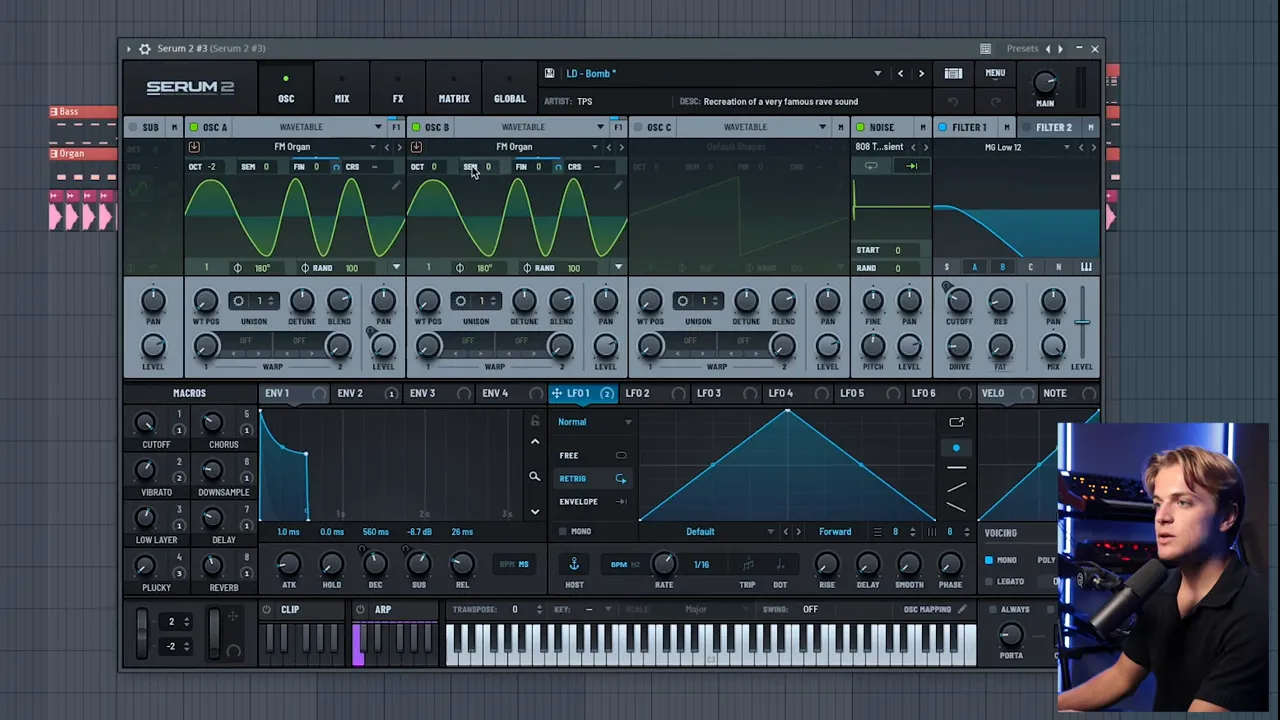Viewport: 1280px width, 720px height.
Task: Click the pencil edit icon on OSC A wavetable
Action: [x=396, y=186]
